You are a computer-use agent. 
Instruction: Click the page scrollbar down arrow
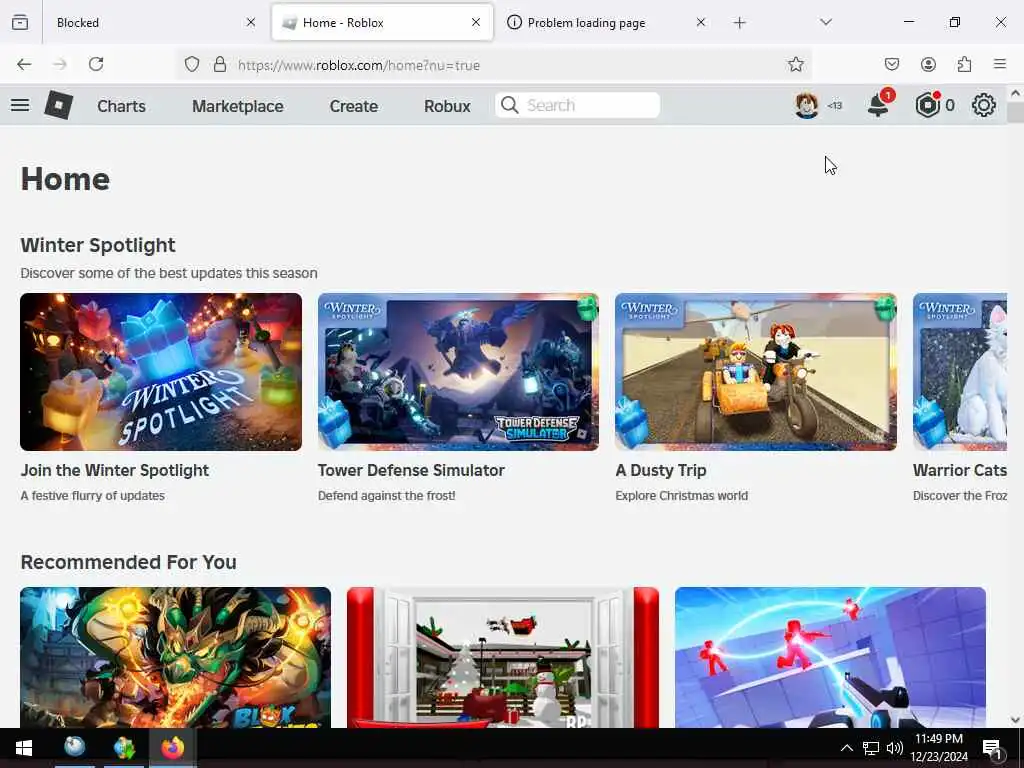(x=1016, y=720)
